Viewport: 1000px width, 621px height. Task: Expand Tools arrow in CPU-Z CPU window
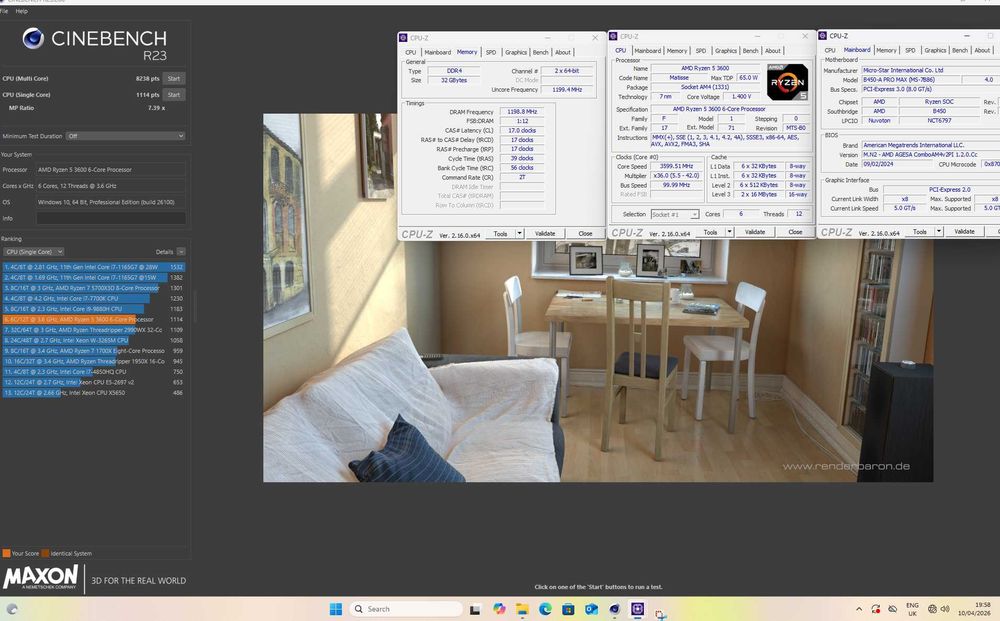click(730, 232)
